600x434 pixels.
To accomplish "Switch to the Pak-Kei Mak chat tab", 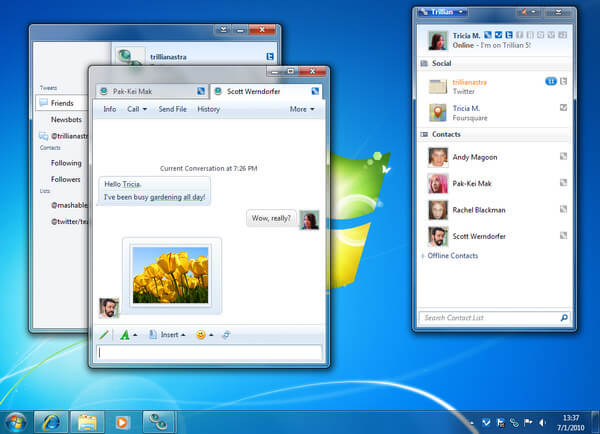I will click(x=152, y=91).
